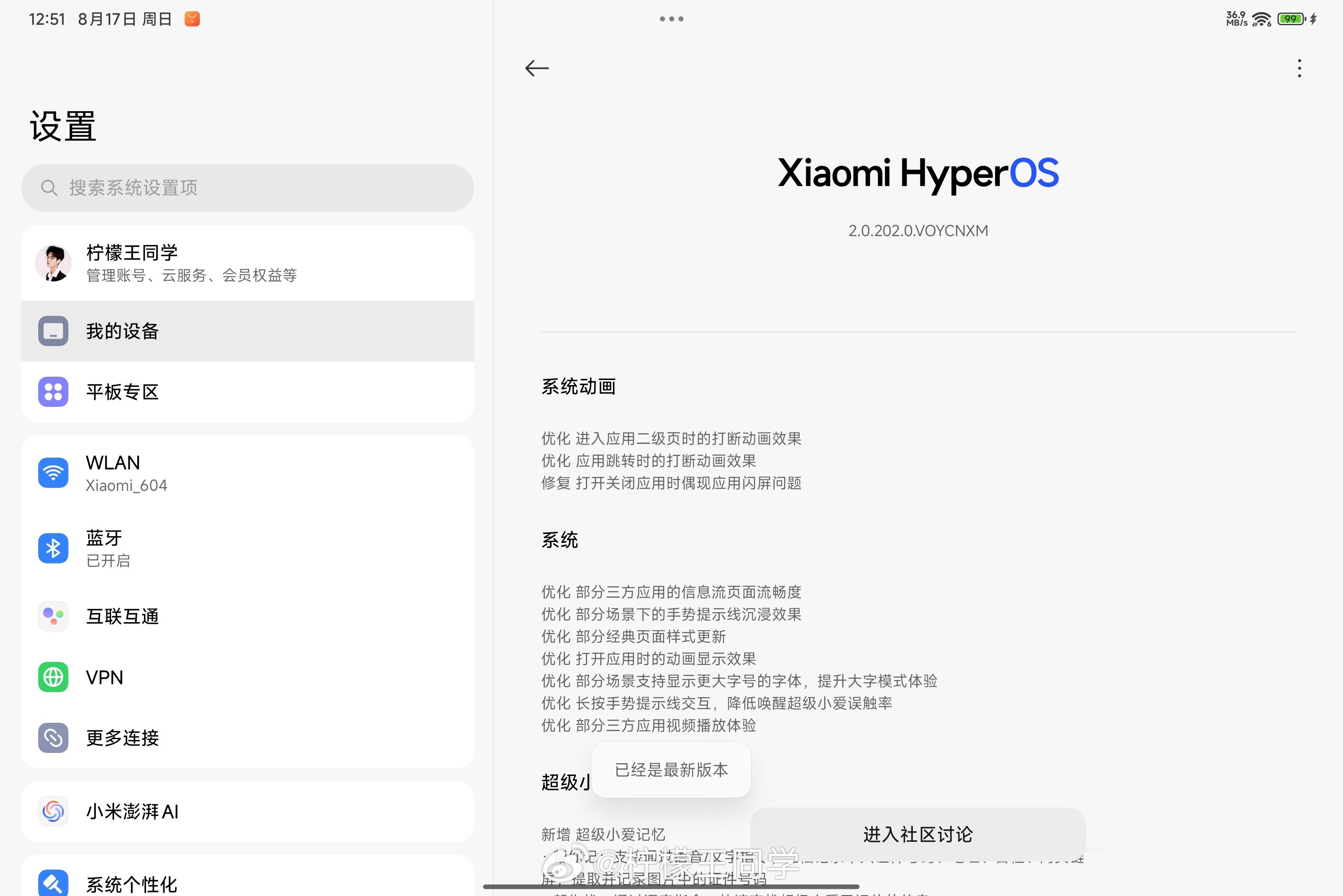The width and height of the screenshot is (1343, 896).
Task: Focus the system settings search field
Action: 248,188
